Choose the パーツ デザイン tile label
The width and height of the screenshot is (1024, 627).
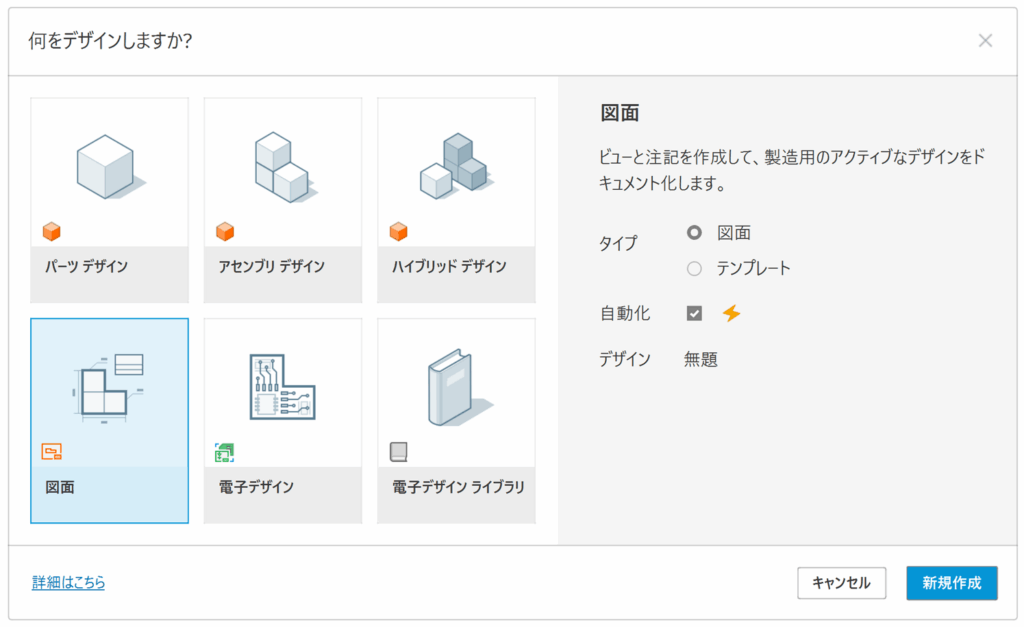click(87, 266)
